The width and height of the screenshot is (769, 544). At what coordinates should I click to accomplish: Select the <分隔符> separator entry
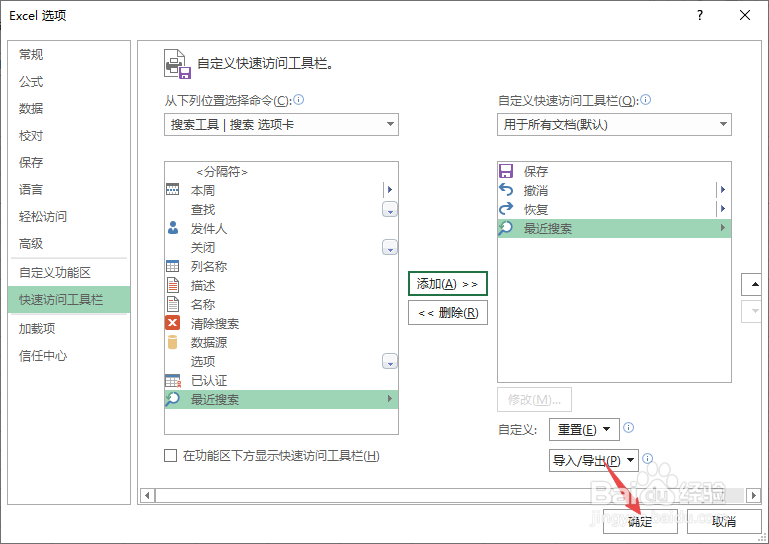click(281, 171)
